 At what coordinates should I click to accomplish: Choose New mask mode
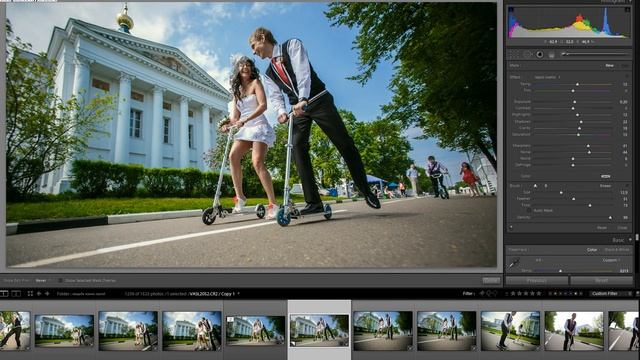coord(609,66)
